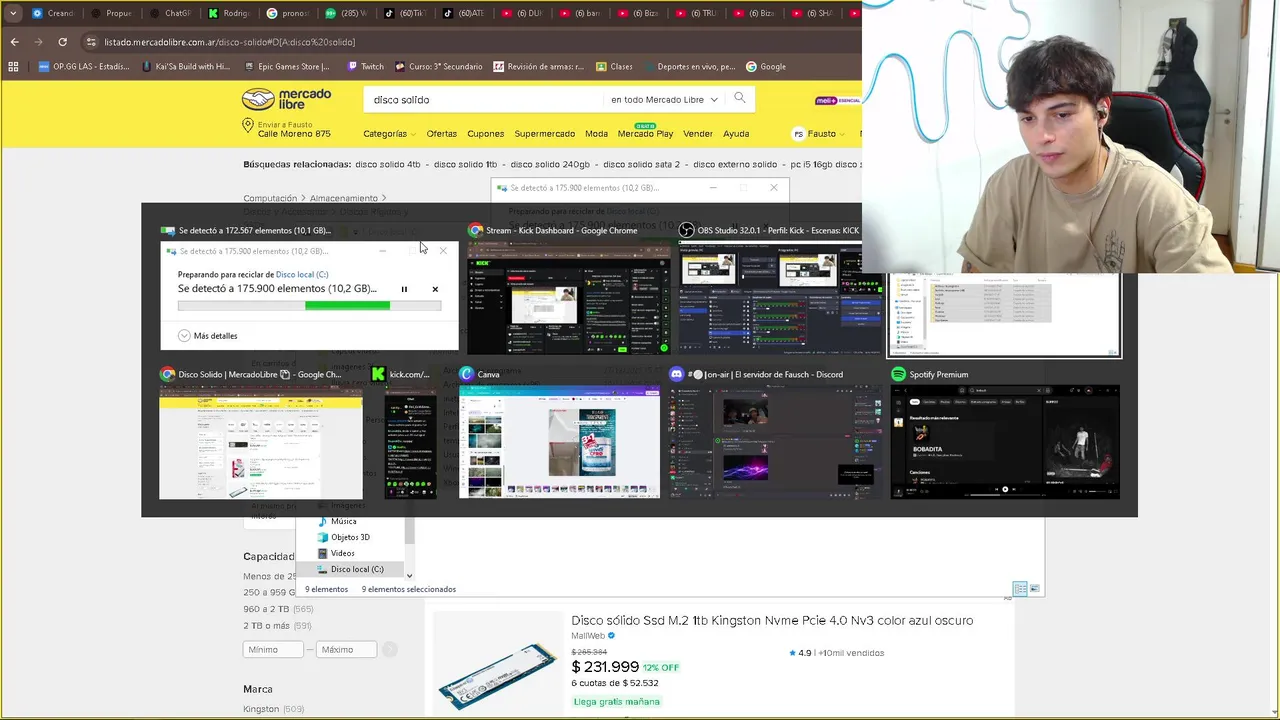Screen dimensions: 1280x720
Task: Click the Chrome address bar URL
Action: 229,42
